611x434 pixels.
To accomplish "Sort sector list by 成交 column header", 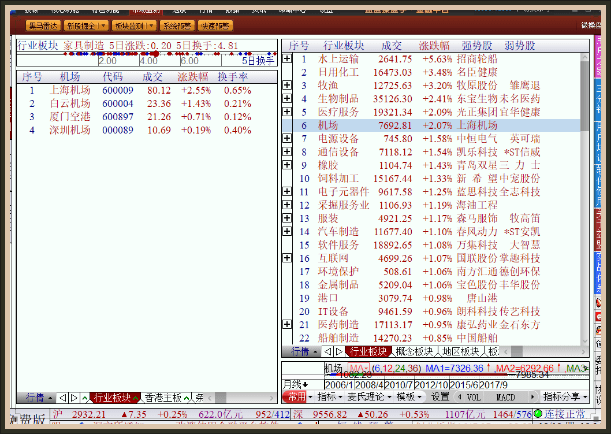I will (x=392, y=46).
